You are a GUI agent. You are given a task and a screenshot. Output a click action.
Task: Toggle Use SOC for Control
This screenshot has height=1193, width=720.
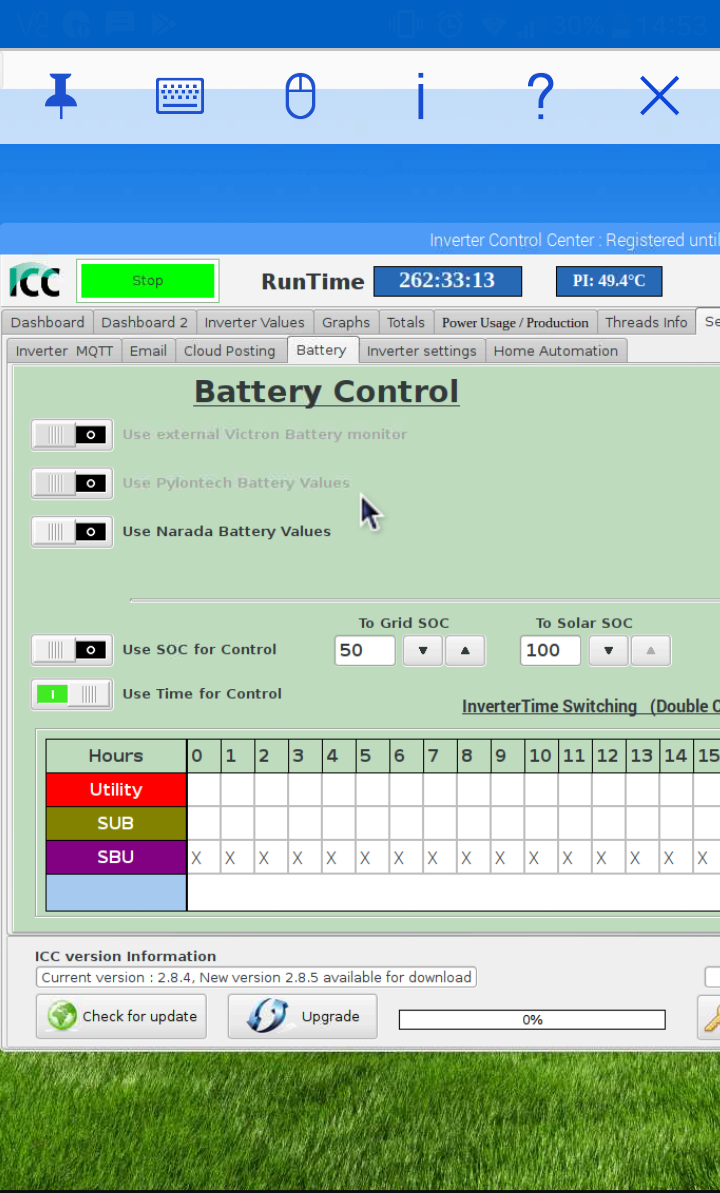tap(72, 650)
